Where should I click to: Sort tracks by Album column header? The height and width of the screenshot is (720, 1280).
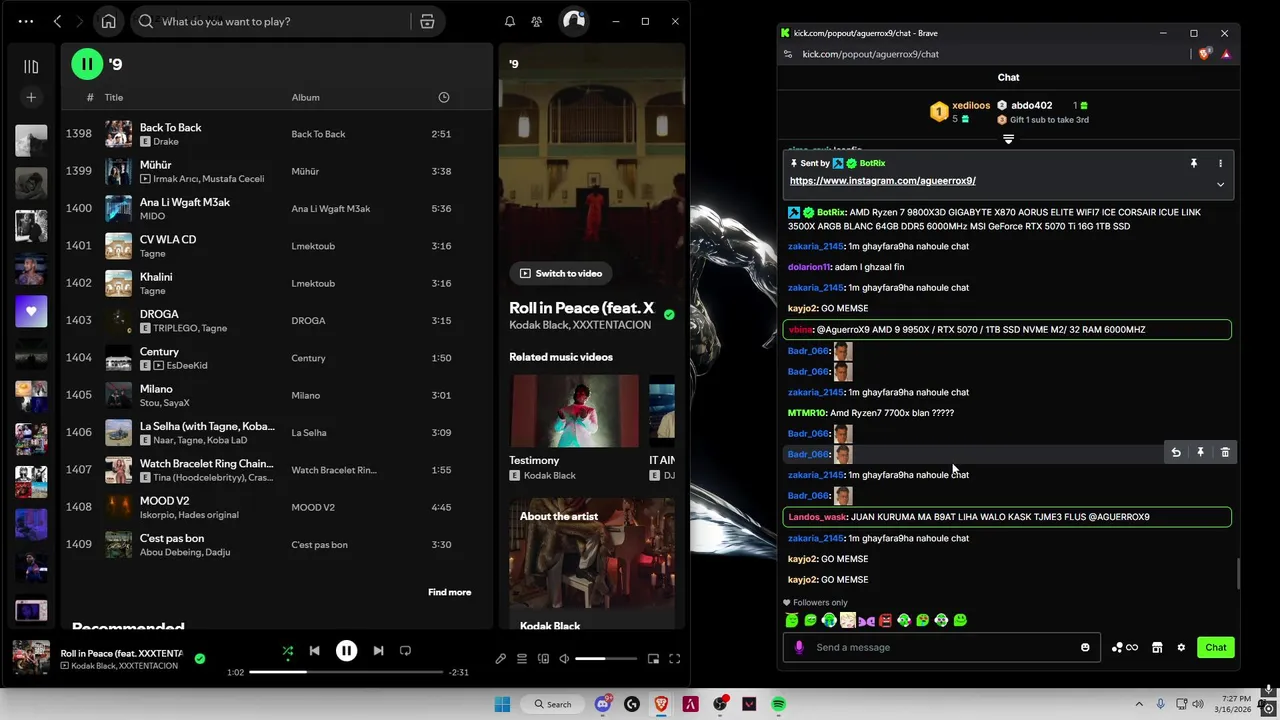pyautogui.click(x=305, y=97)
